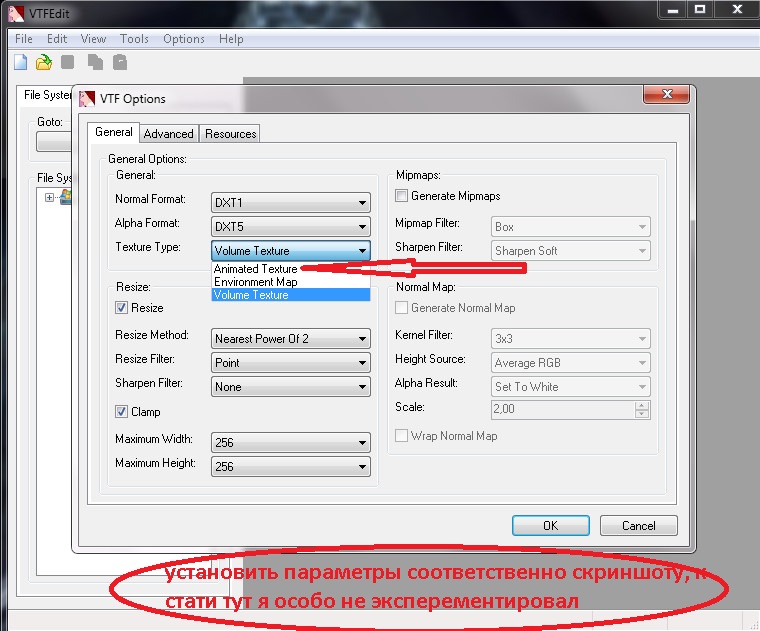
Task: Open the Maximum Height dropdown
Action: [291, 466]
